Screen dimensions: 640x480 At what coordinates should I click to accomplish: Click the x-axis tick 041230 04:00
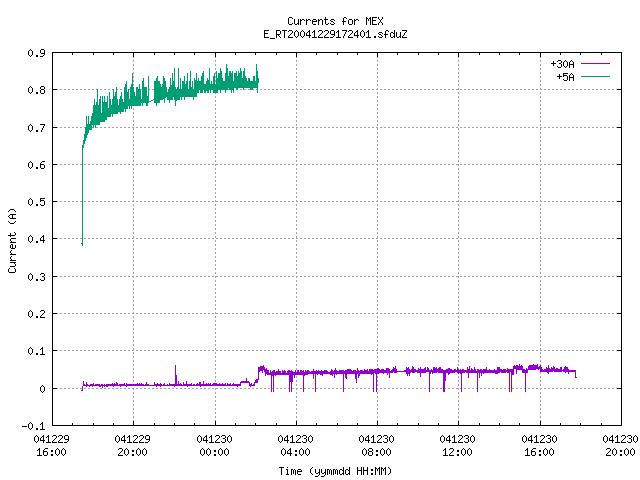pos(295,446)
